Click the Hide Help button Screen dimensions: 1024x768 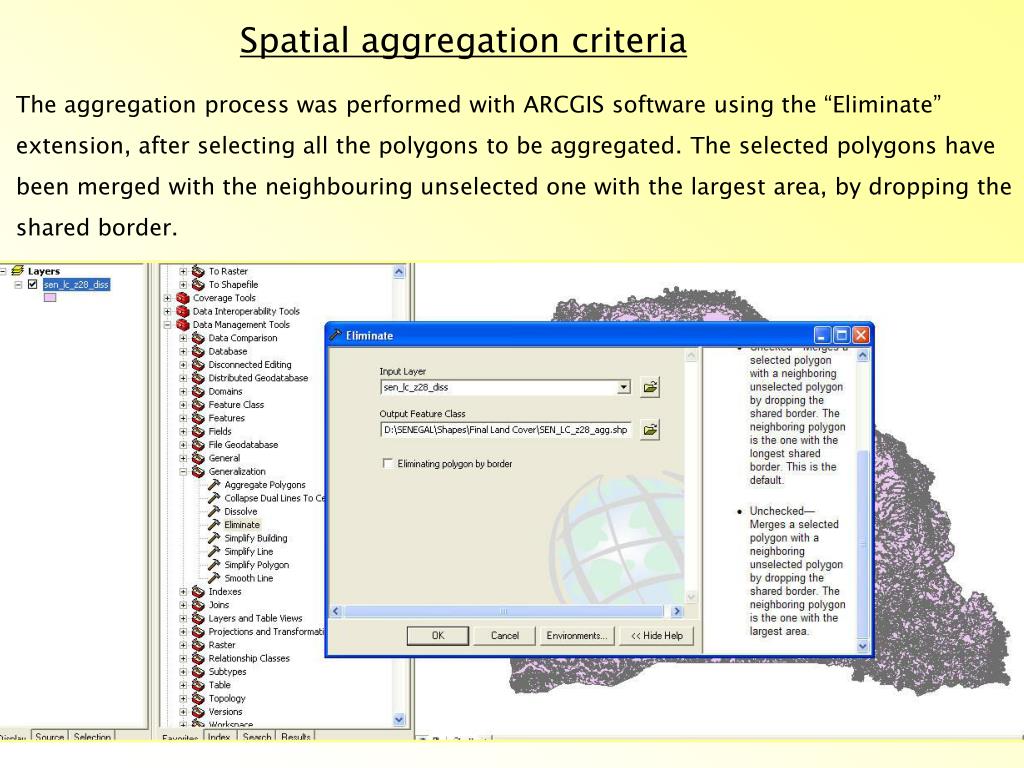[656, 635]
